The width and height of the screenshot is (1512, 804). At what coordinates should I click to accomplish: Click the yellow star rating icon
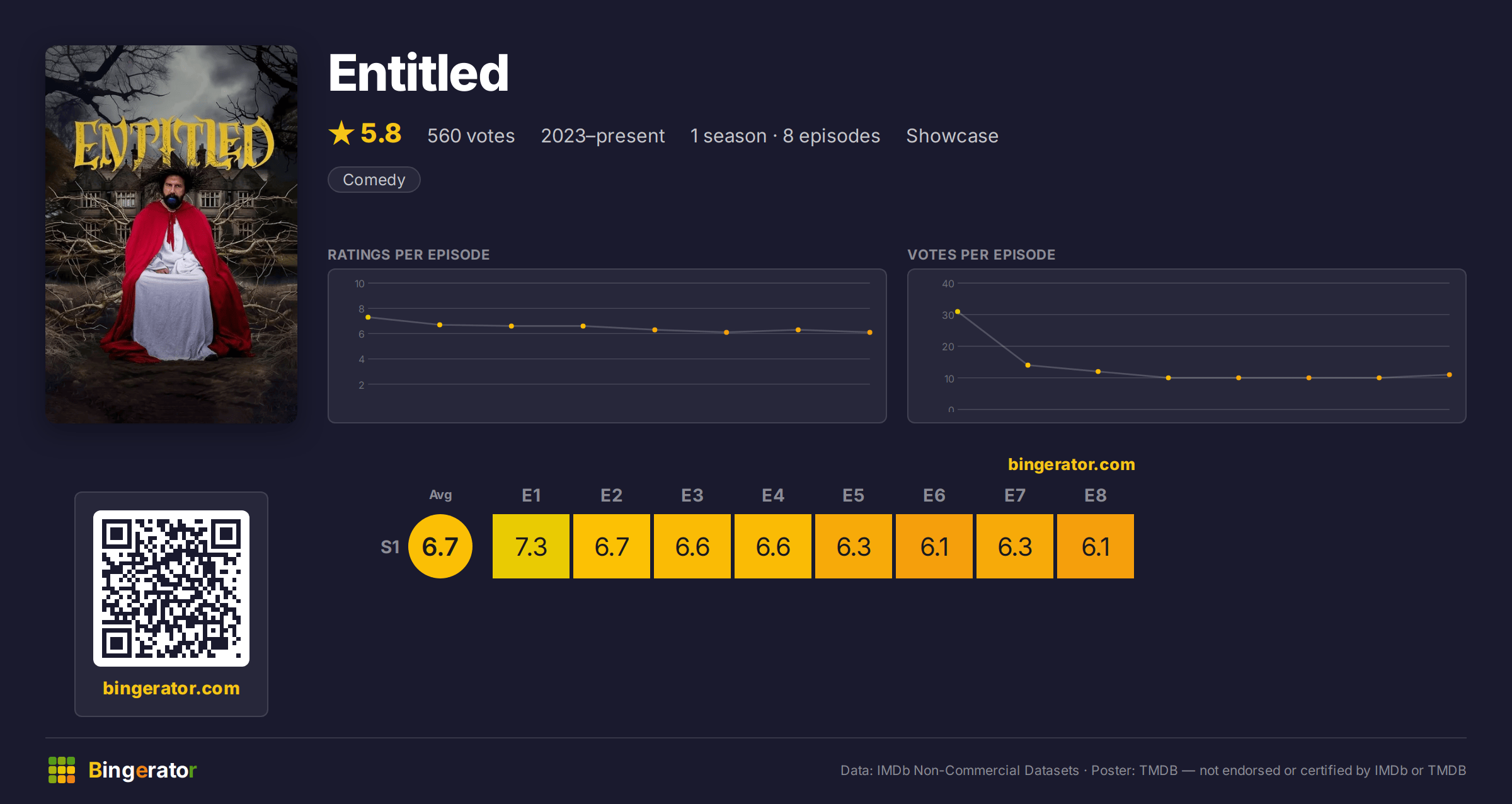[x=341, y=133]
